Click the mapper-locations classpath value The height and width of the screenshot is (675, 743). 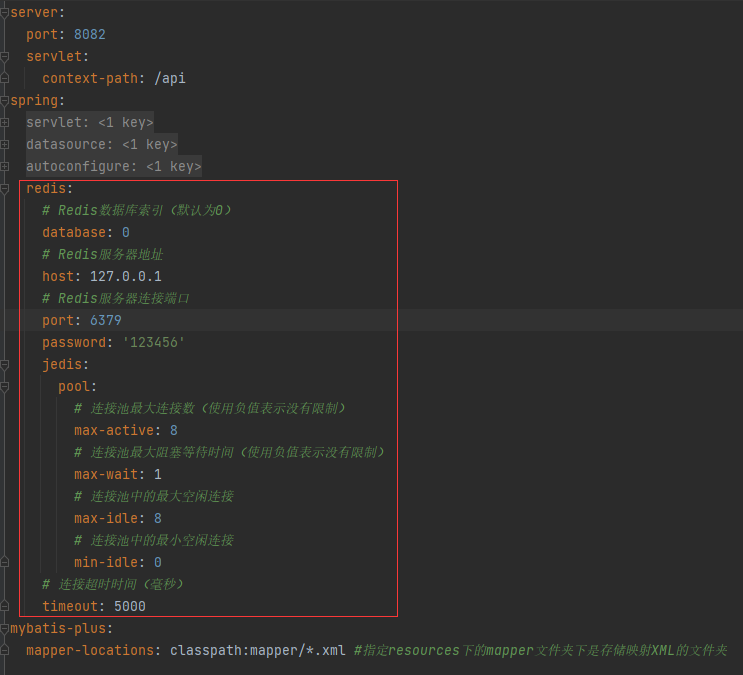[258, 650]
